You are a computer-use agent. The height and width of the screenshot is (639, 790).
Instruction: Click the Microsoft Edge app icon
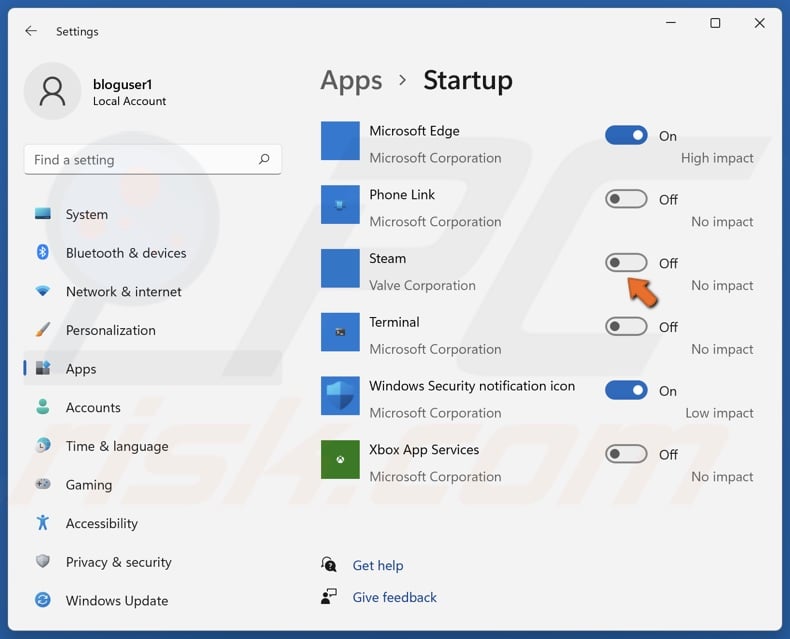pos(340,141)
